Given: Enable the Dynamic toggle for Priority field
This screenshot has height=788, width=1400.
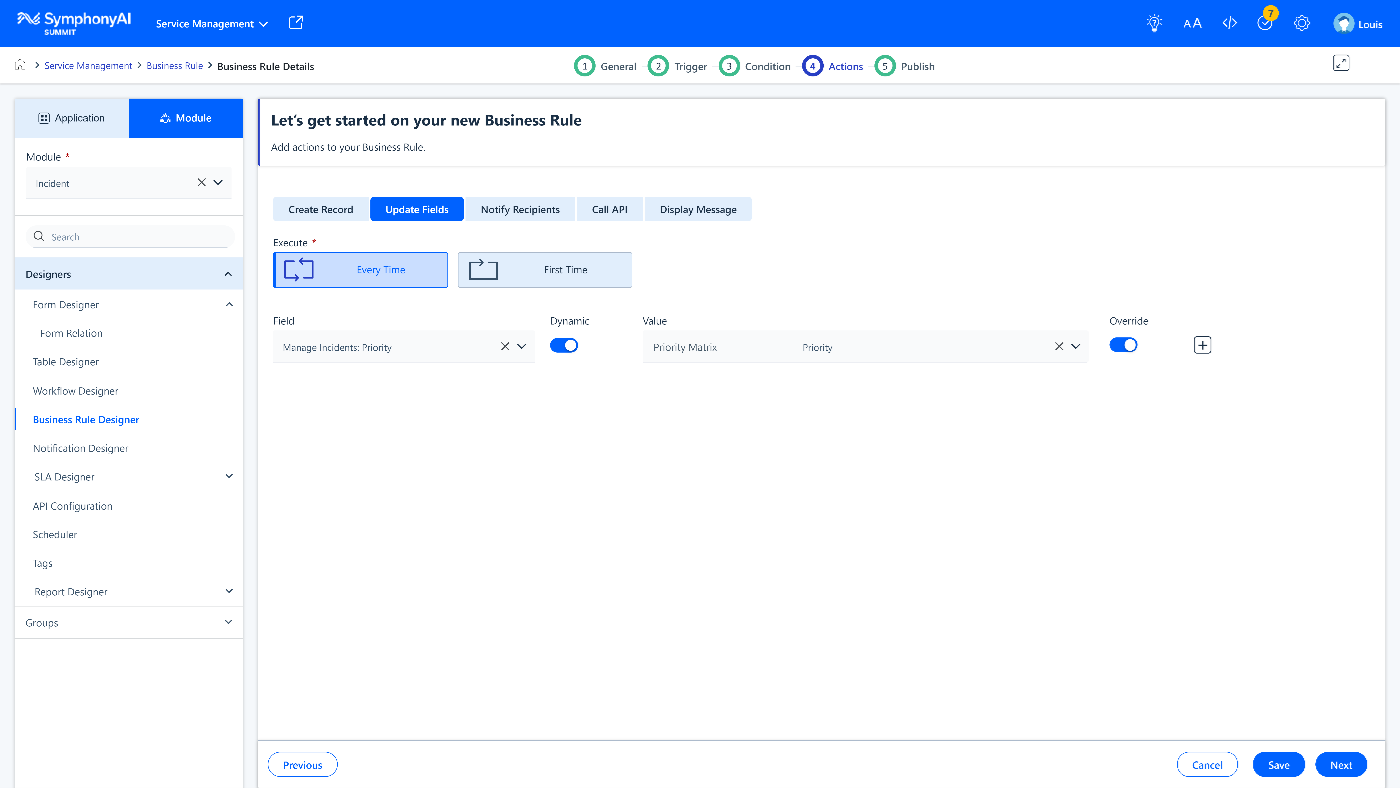Looking at the screenshot, I should pyautogui.click(x=564, y=344).
